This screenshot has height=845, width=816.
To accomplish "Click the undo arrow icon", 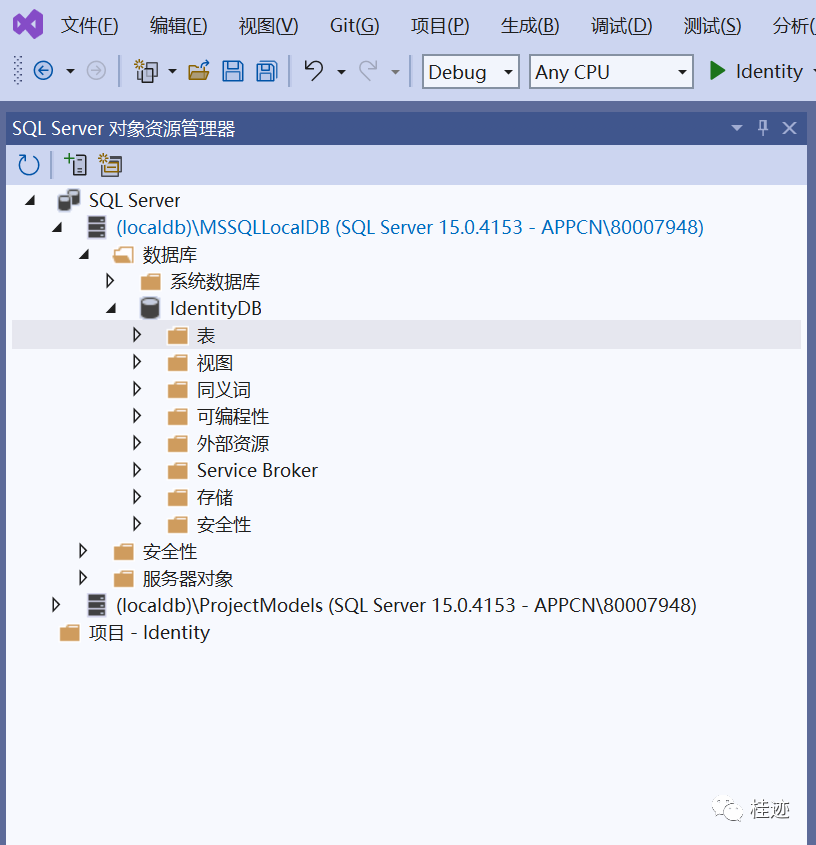I will click(314, 71).
